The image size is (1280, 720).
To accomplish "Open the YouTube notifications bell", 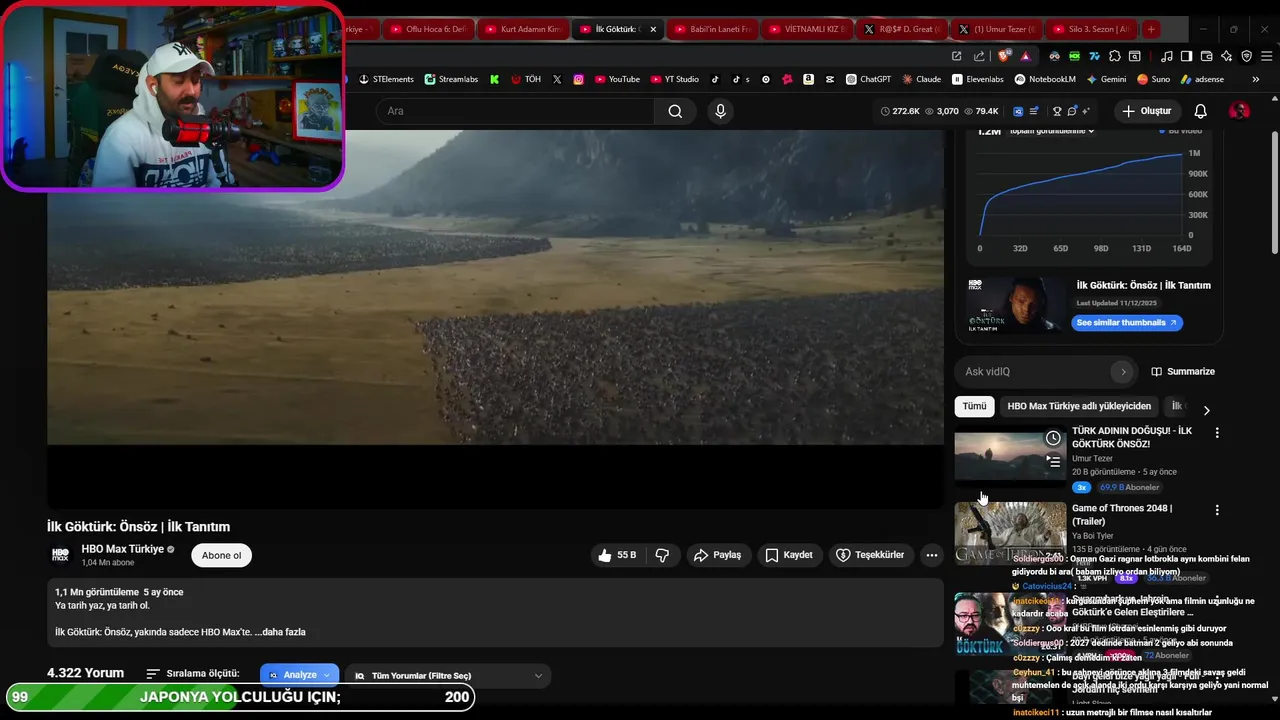I will 1200,111.
